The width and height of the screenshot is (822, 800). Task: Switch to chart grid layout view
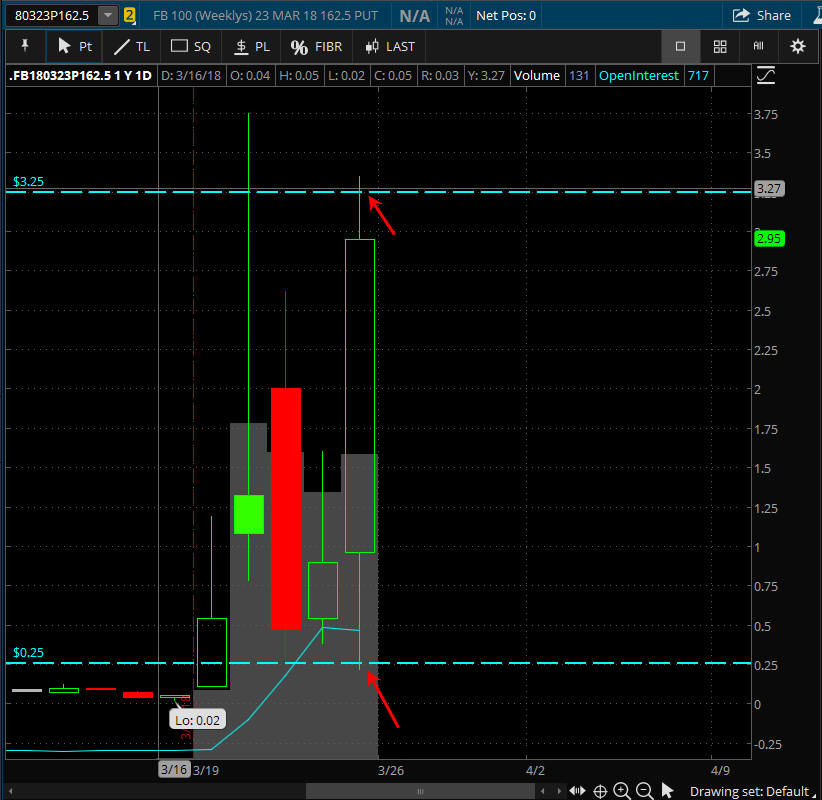pyautogui.click(x=719, y=46)
